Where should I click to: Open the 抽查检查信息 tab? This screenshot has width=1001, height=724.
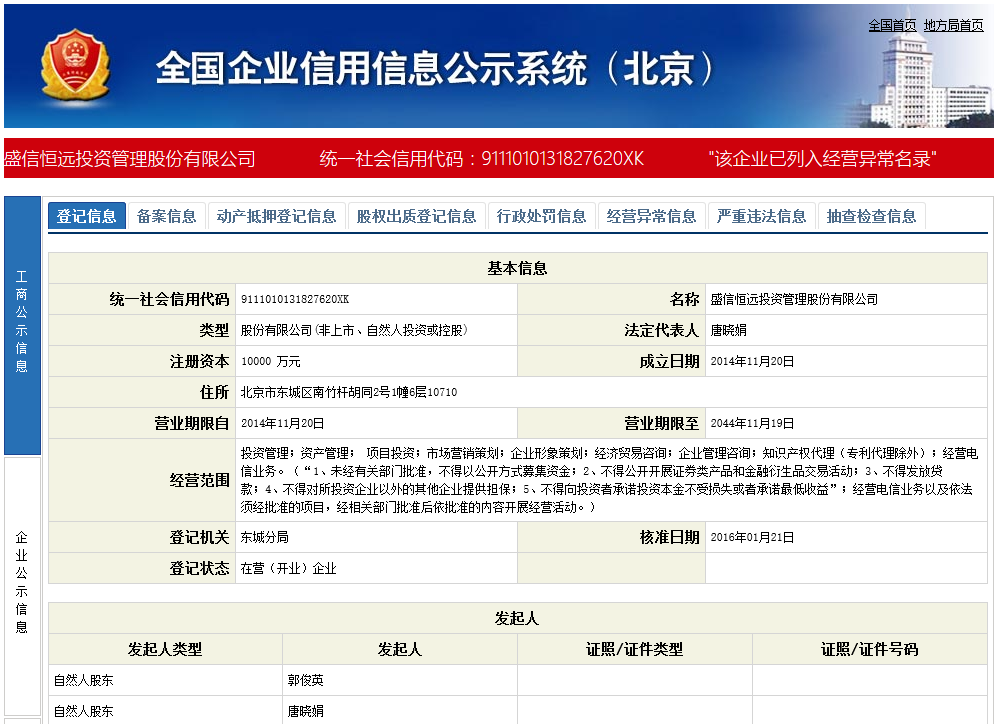coord(871,216)
